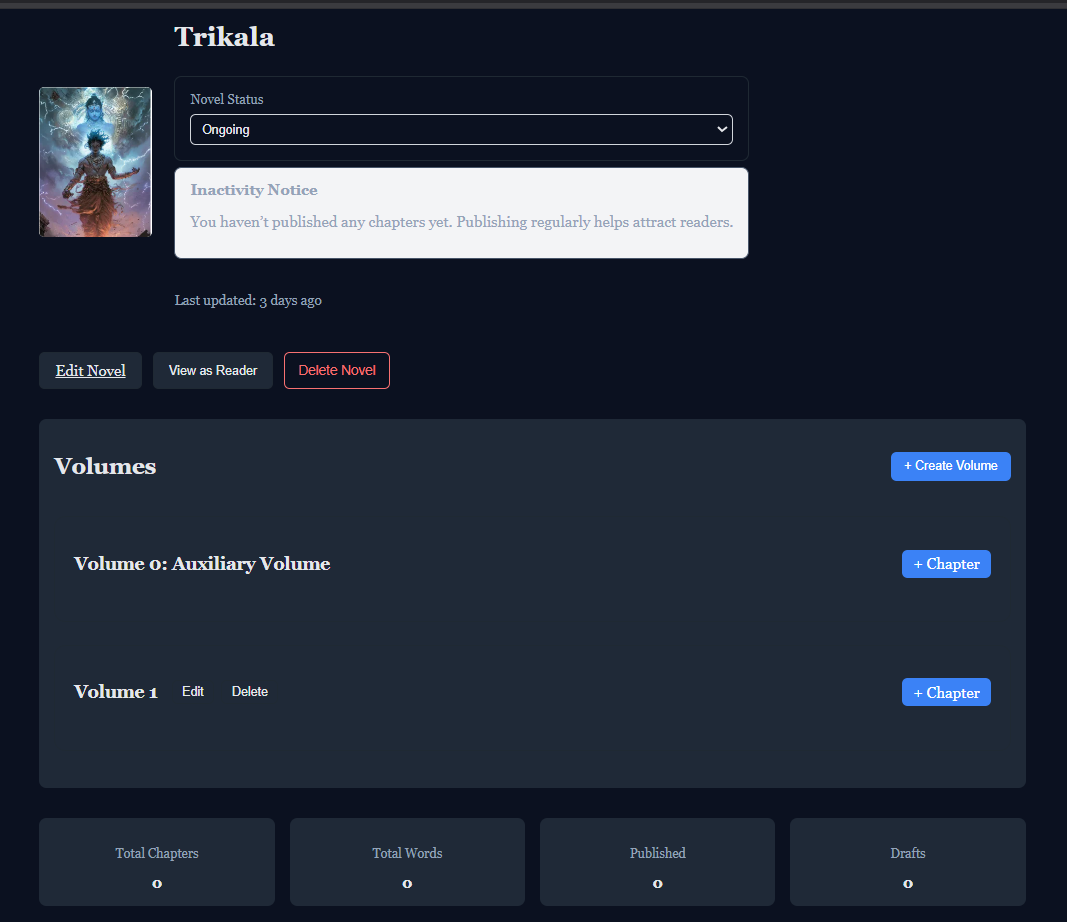Image resolution: width=1067 pixels, height=922 pixels.
Task: Click Delete next to Volume 1
Action: tap(250, 692)
